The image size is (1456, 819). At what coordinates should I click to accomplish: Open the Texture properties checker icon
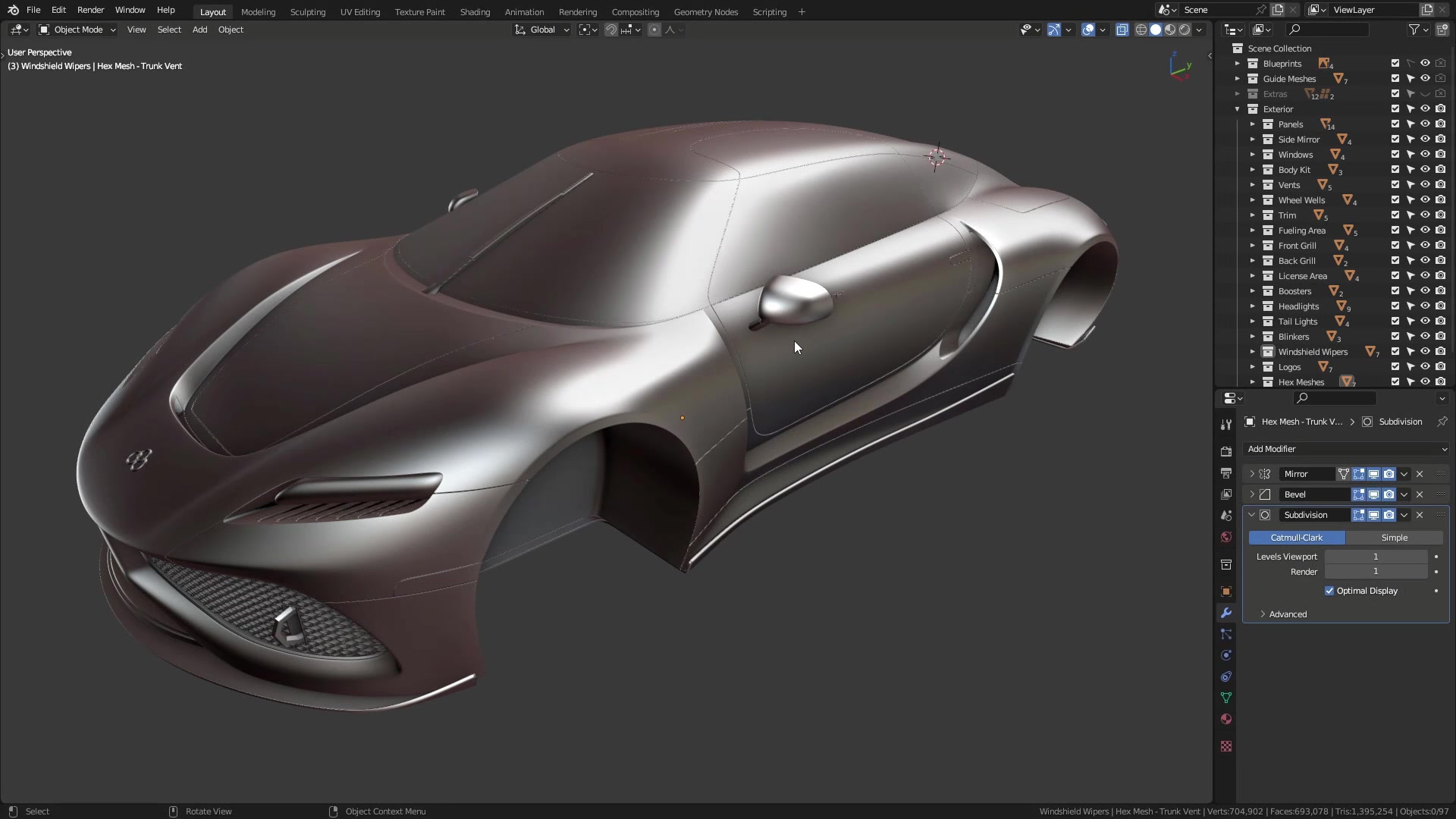coord(1226,746)
